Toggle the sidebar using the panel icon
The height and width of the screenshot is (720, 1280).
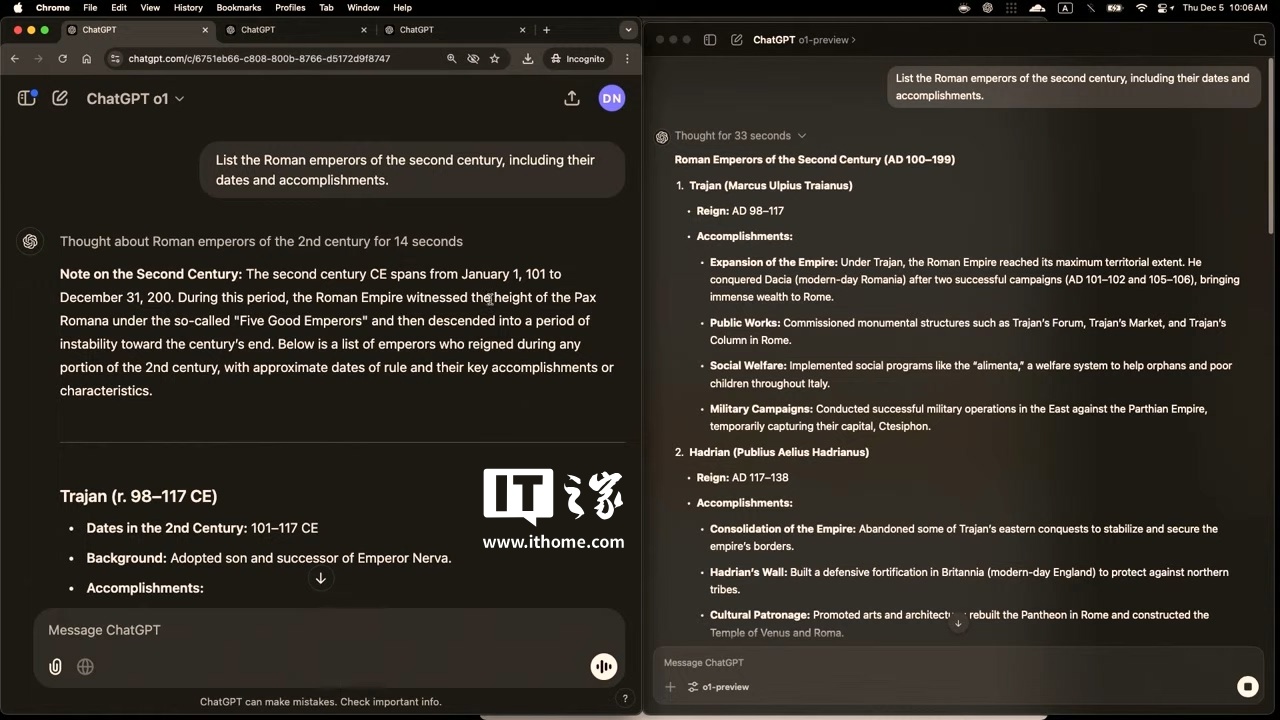tap(26, 98)
